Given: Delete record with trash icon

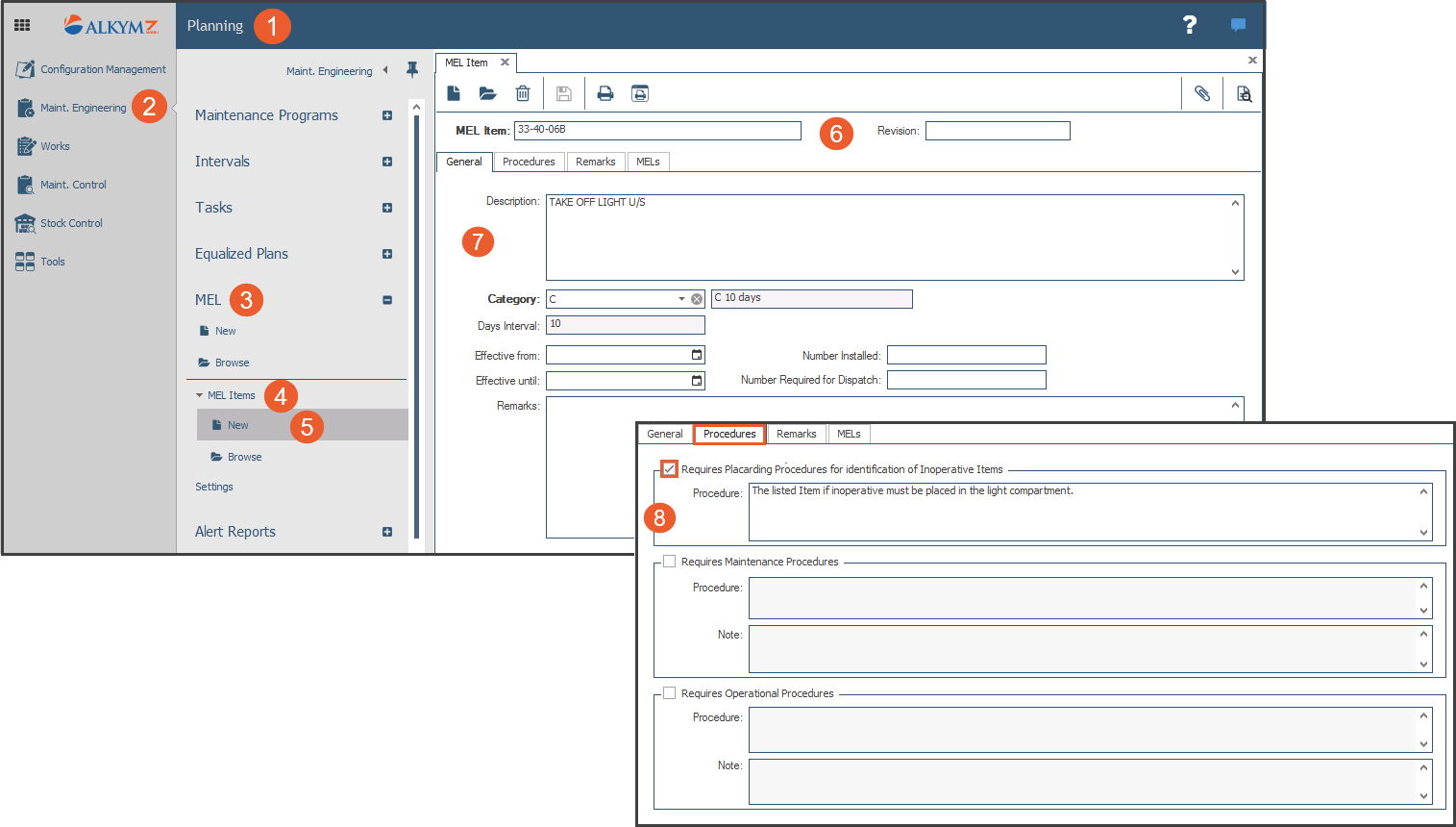Looking at the screenshot, I should point(523,93).
